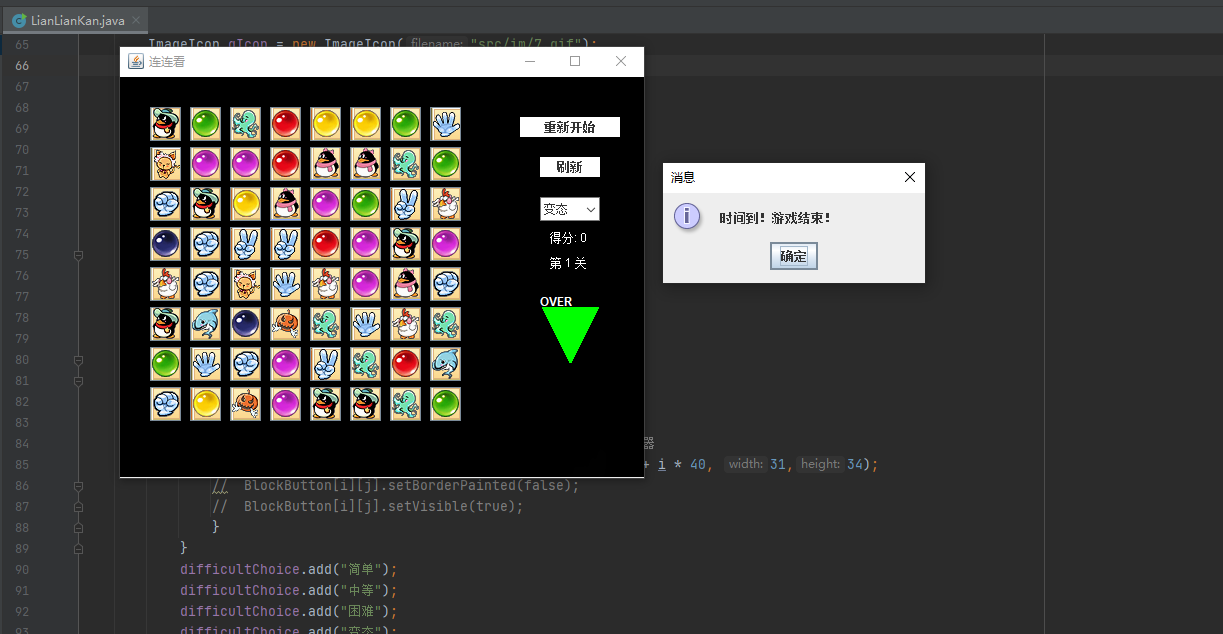
Task: Open the 变态 difficulty dropdown
Action: (569, 209)
